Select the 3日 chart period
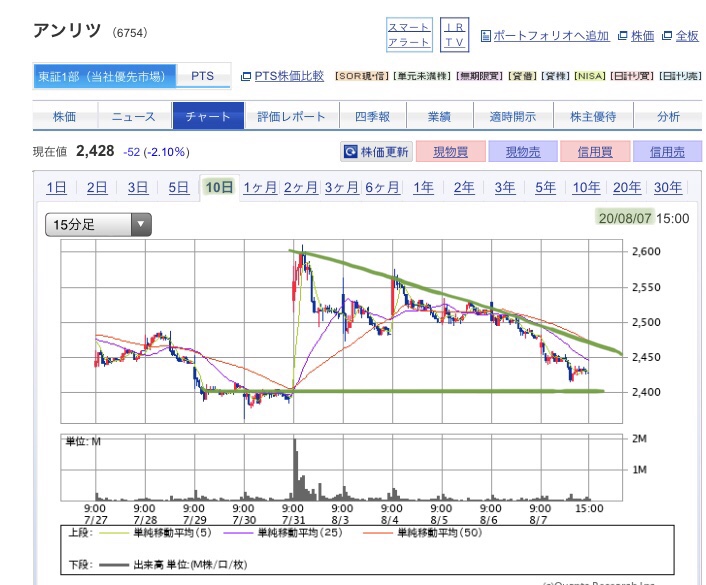The width and height of the screenshot is (706, 585). (x=138, y=187)
